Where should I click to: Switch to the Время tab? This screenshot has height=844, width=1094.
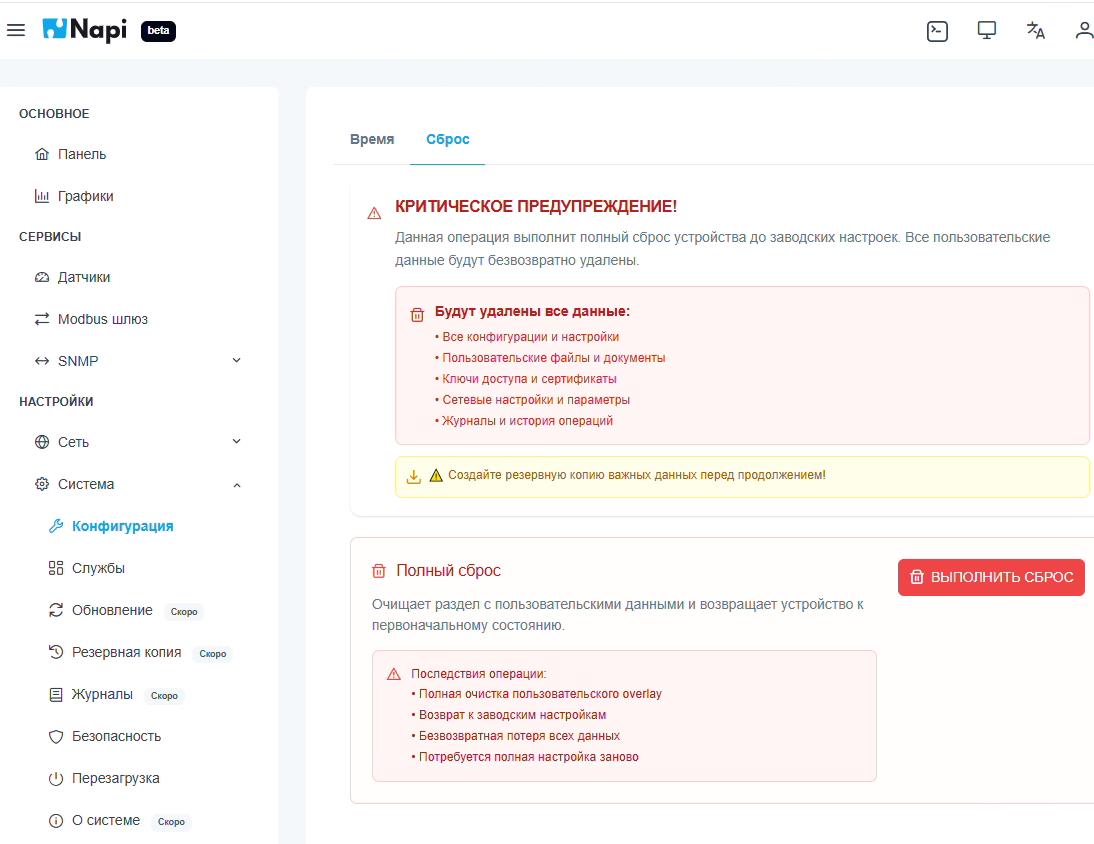(372, 139)
